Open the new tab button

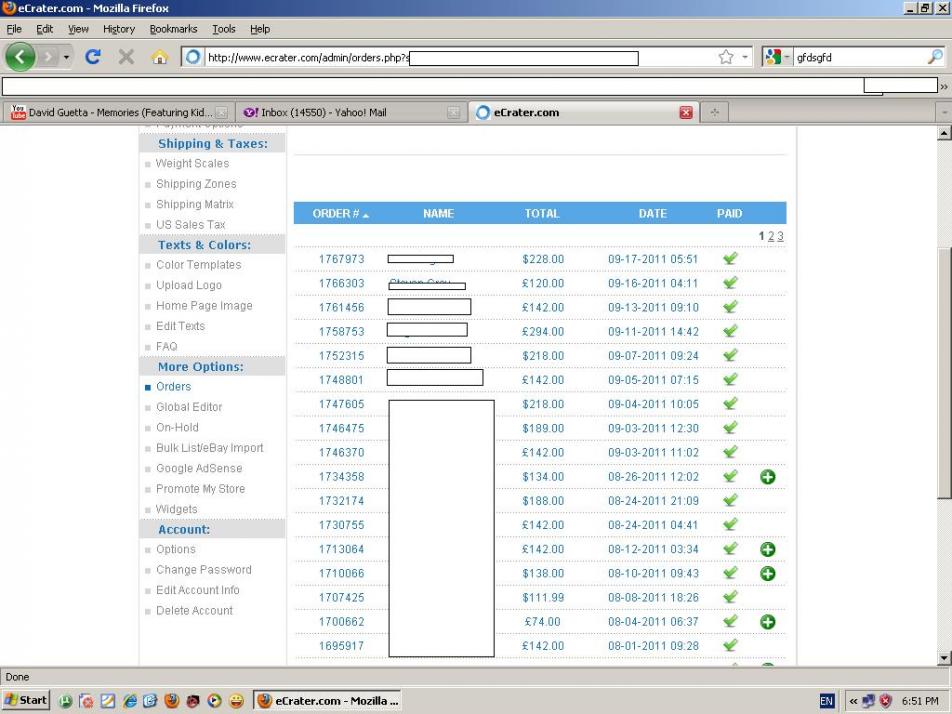pos(714,113)
